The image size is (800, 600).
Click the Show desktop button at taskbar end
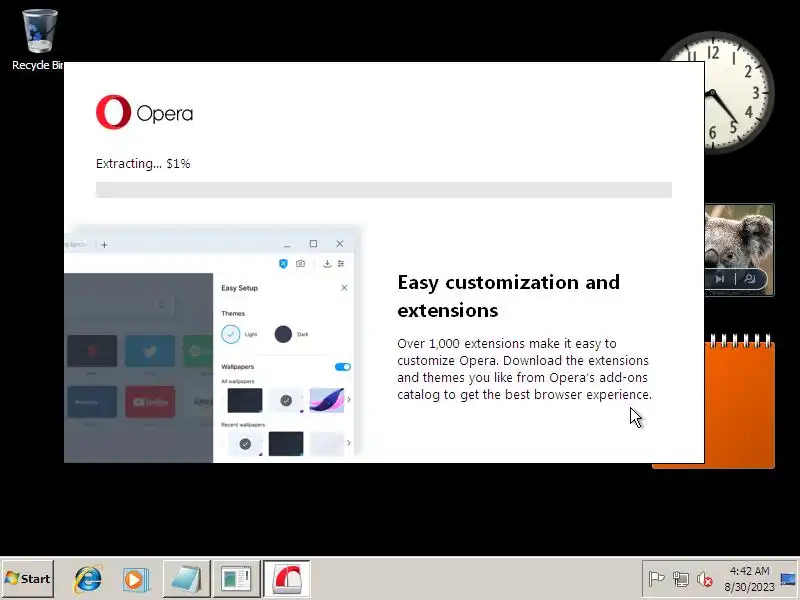pos(789,579)
